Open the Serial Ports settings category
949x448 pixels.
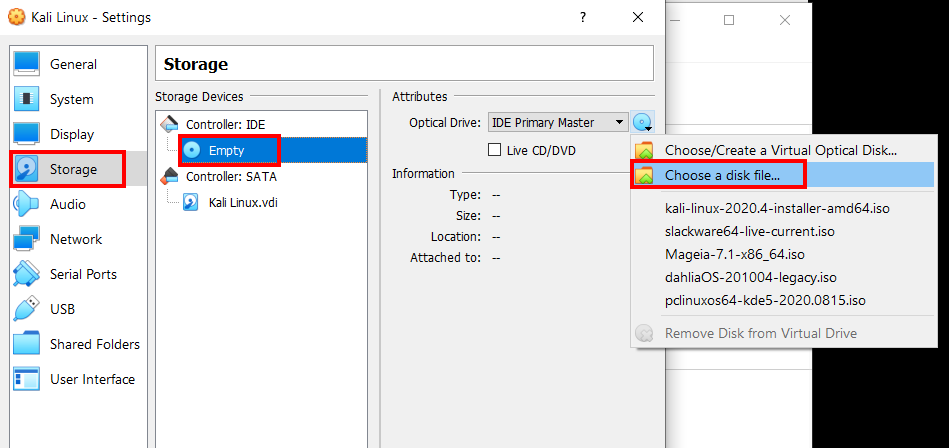(79, 274)
